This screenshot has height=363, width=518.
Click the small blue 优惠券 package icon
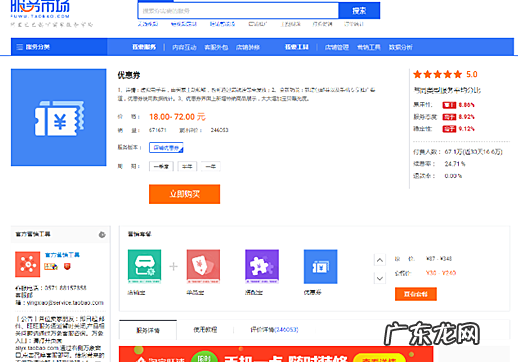point(320,267)
